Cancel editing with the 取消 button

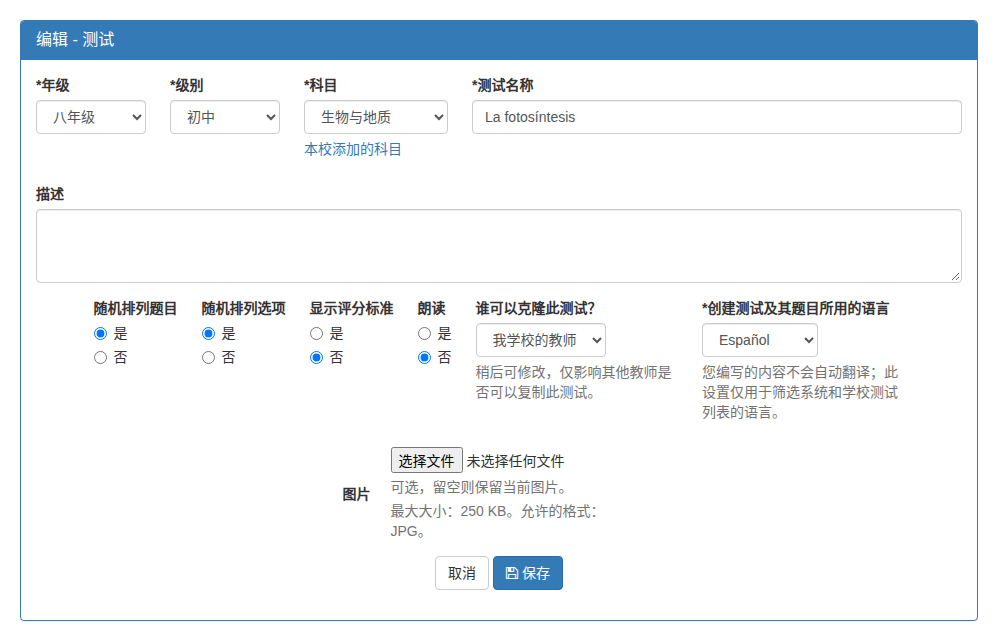point(461,573)
